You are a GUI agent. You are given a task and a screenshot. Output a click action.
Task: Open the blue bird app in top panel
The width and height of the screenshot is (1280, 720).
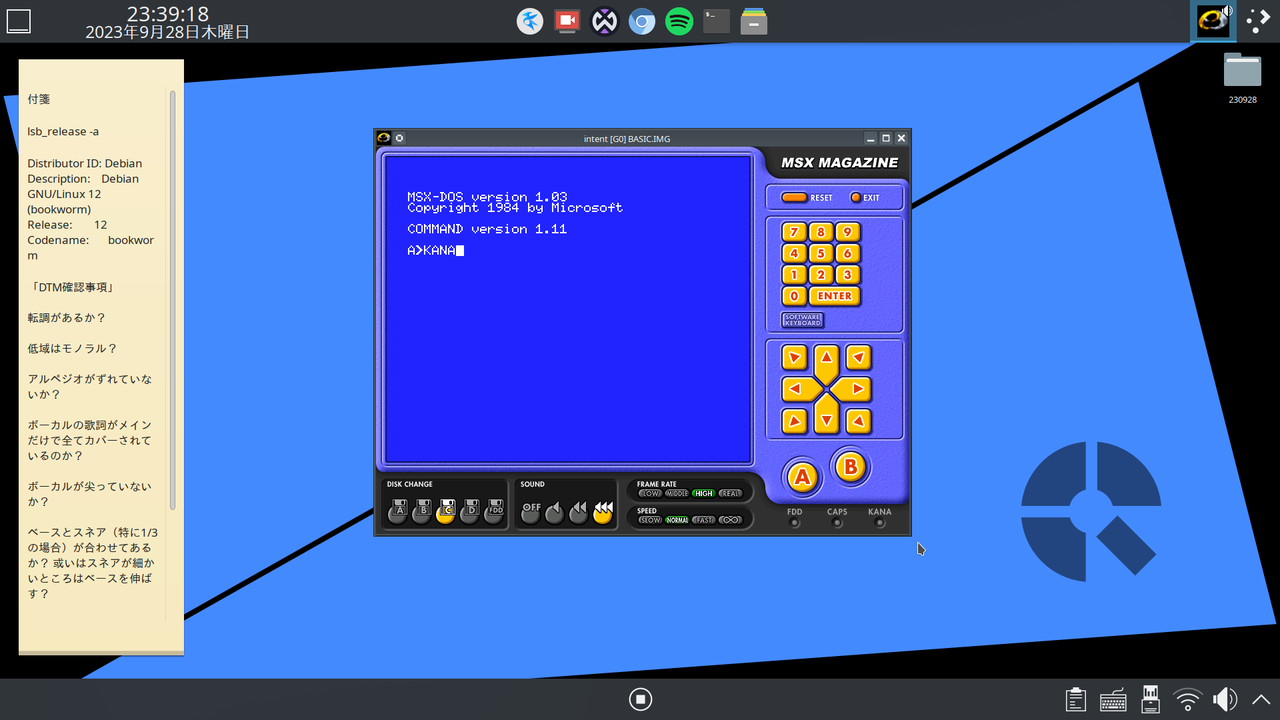pyautogui.click(x=530, y=21)
